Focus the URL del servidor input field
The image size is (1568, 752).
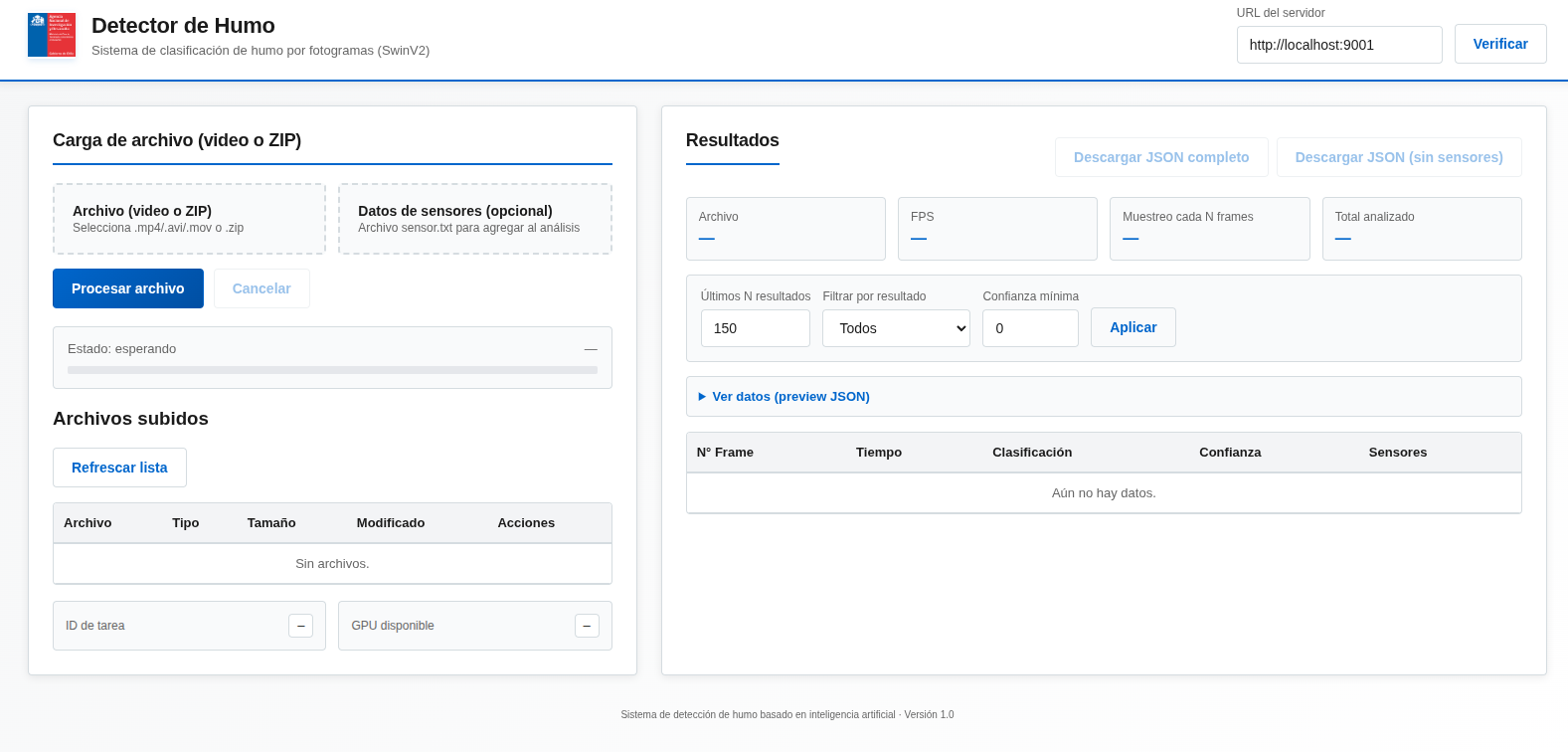coord(1338,45)
